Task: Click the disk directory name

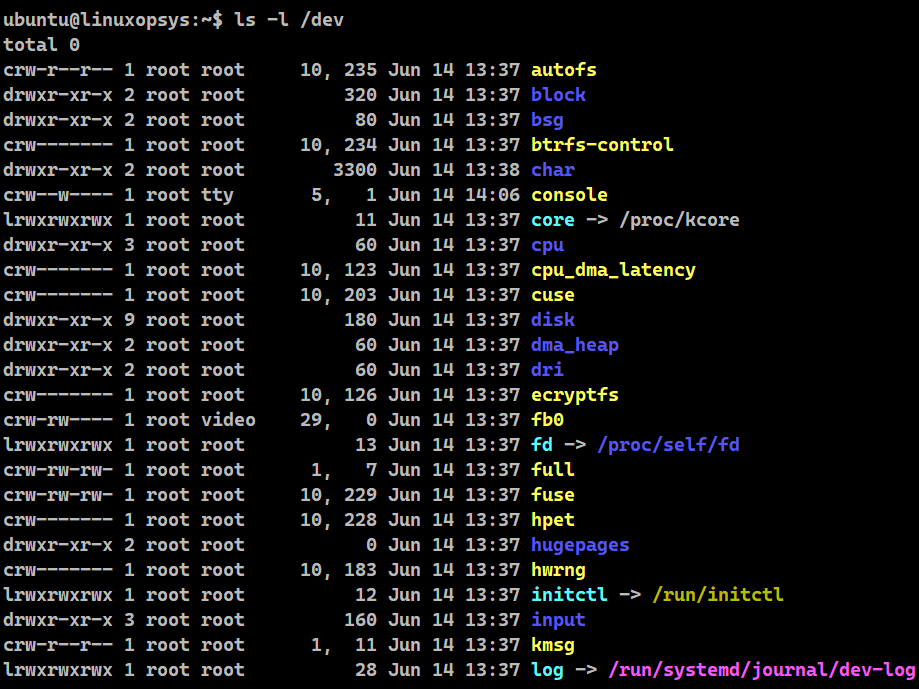Action: [552, 319]
